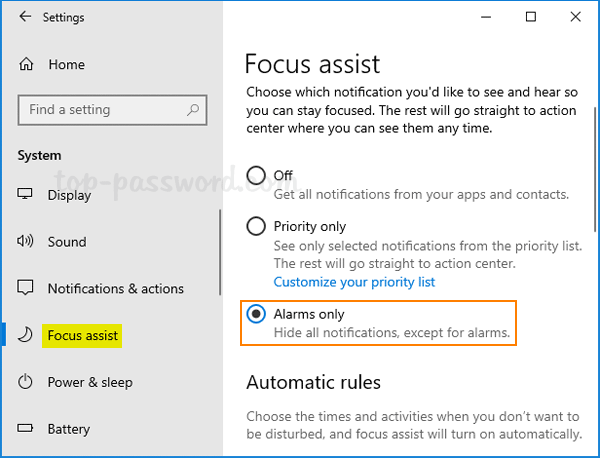
Task: Click the Focus assist moon icon
Action: [x=27, y=335]
